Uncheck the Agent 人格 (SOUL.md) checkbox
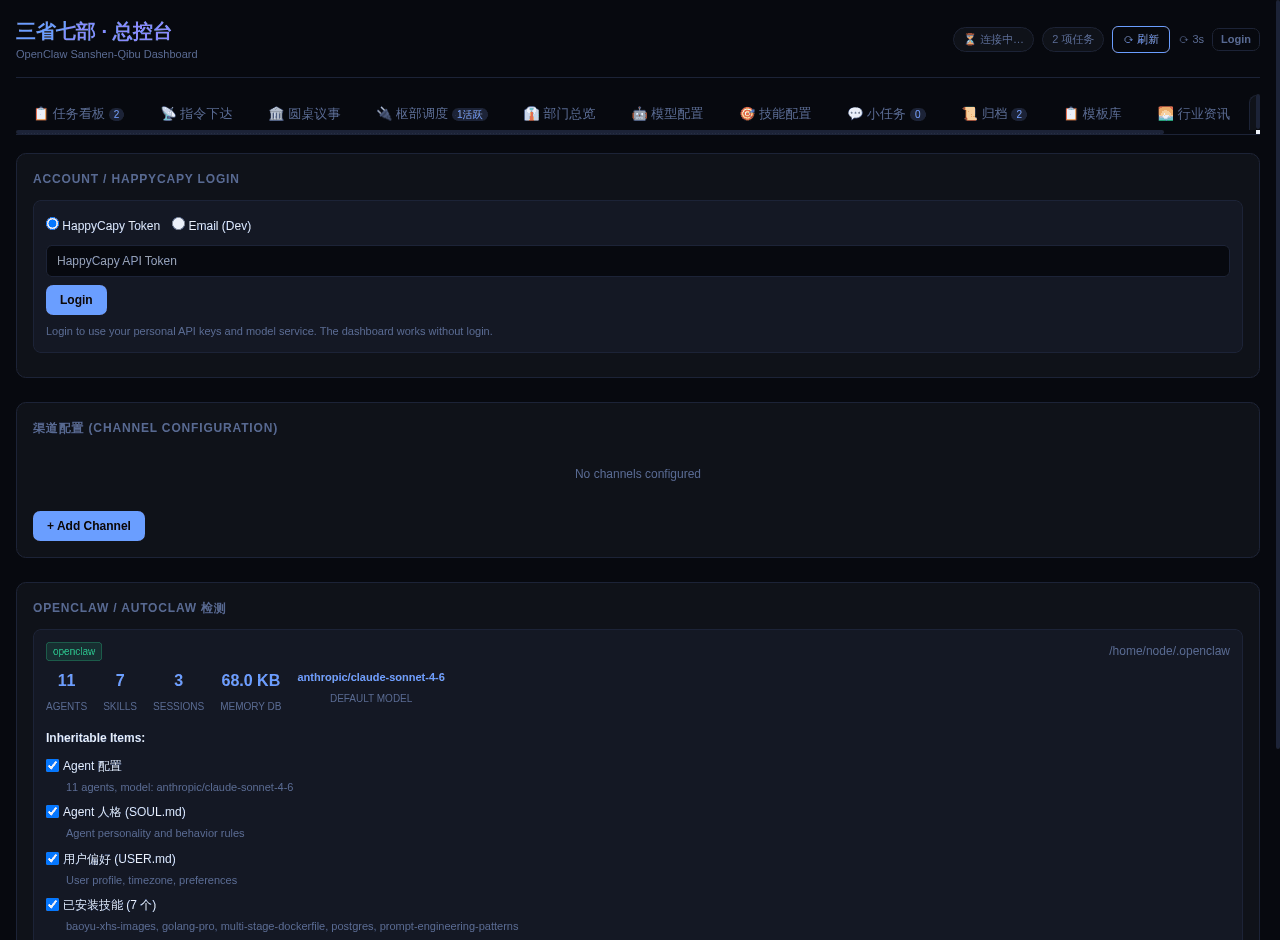Screen dimensions: 1280x940 pyautogui.click(x=53, y=812)
